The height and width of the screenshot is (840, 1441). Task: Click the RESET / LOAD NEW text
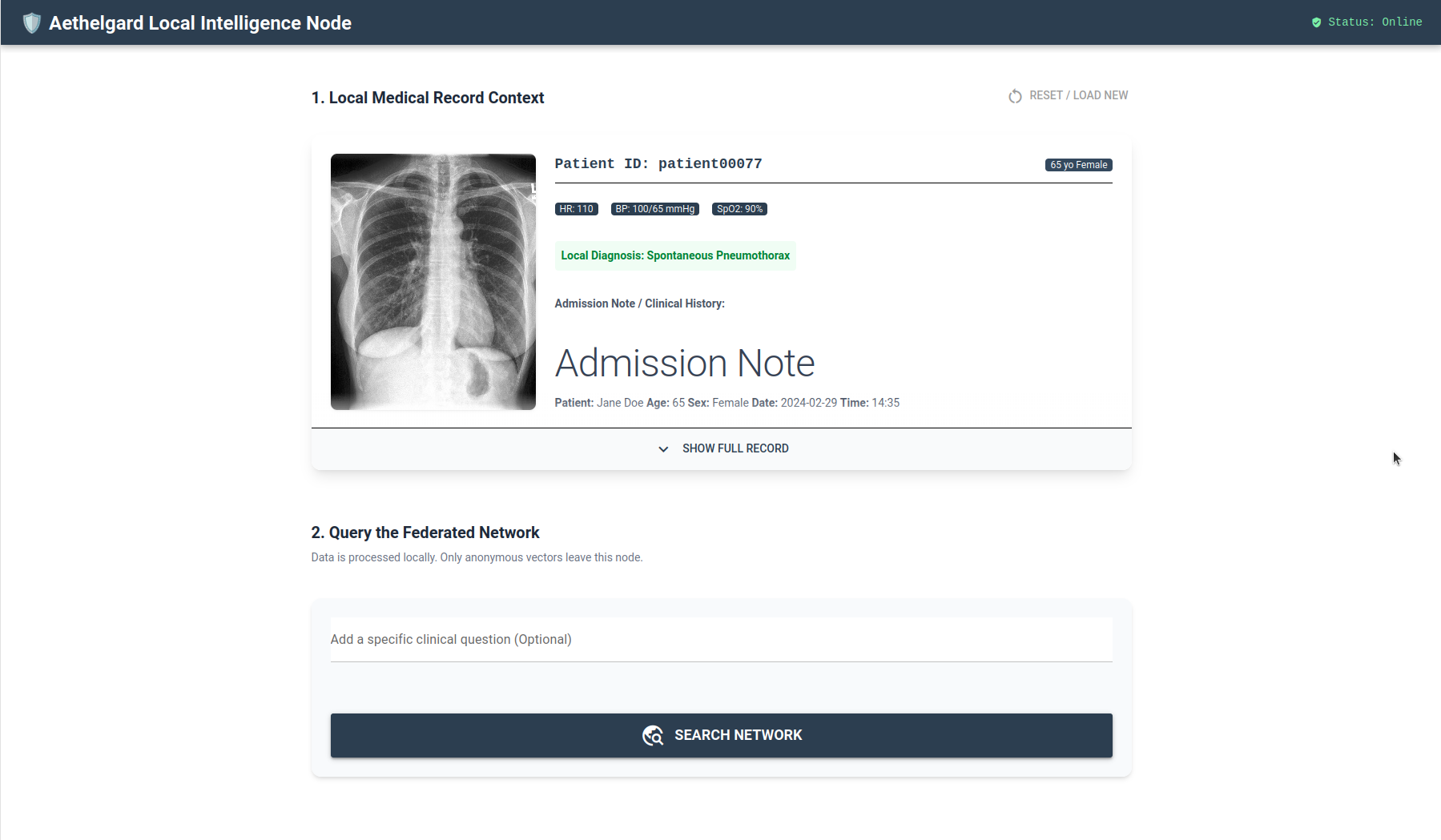tap(1078, 95)
